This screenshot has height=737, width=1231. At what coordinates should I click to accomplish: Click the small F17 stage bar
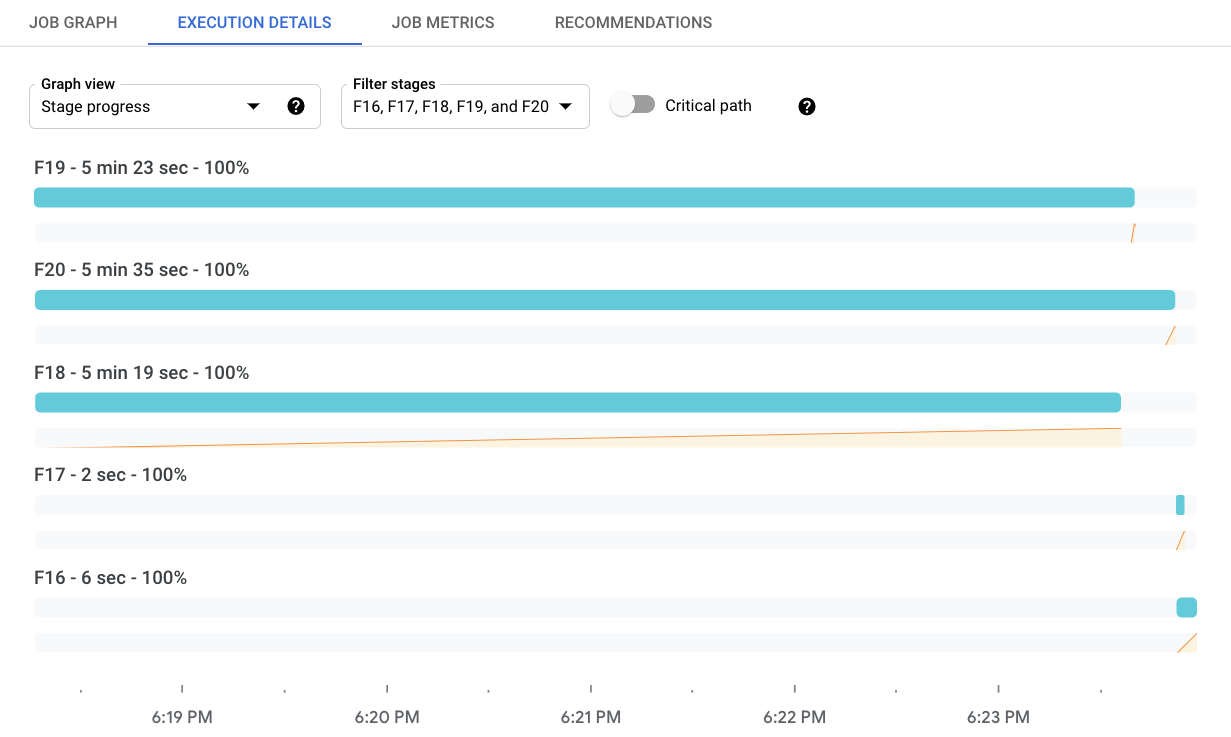click(1180, 505)
